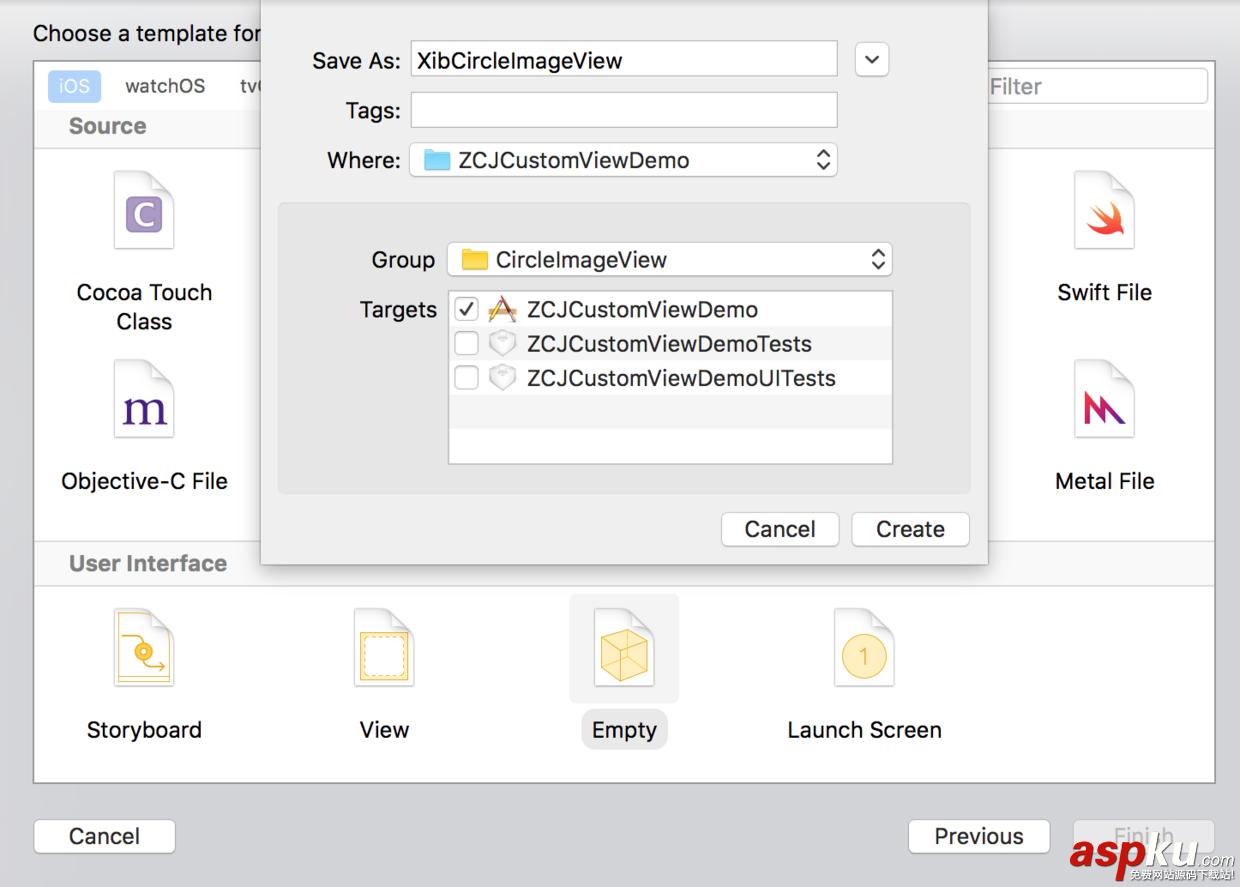Switch to the iOS platform tab
This screenshot has width=1240, height=887.
pyautogui.click(x=74, y=86)
